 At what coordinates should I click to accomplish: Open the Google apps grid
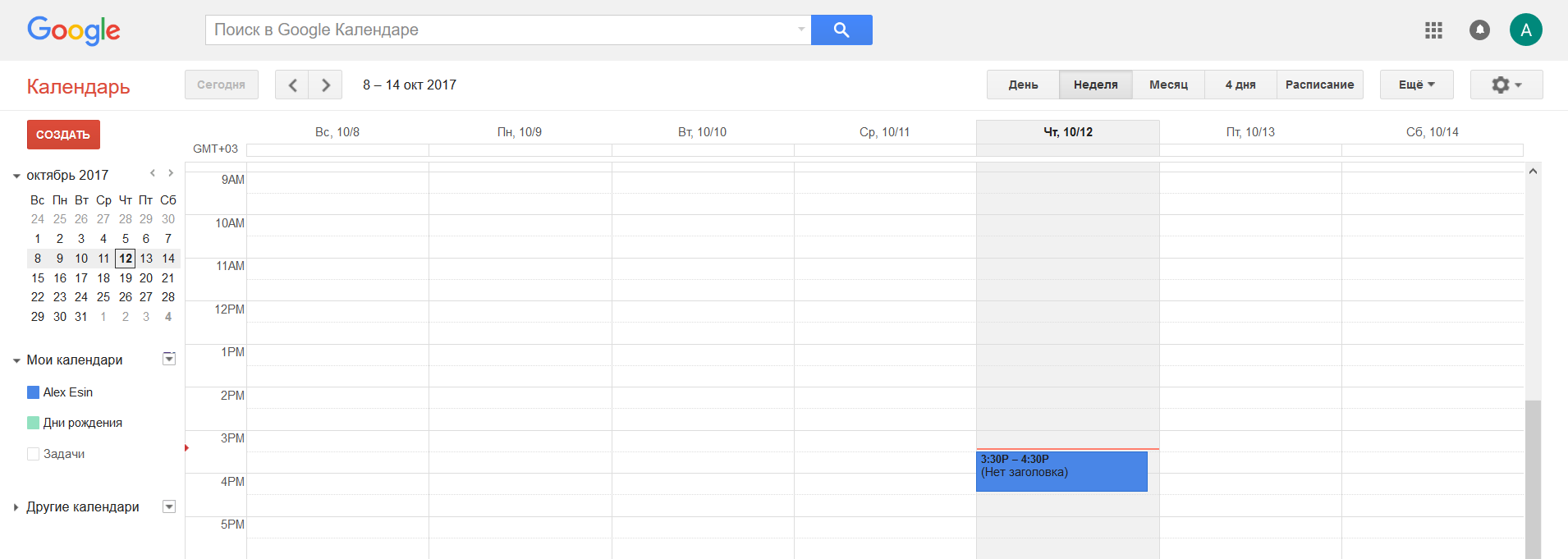[x=1433, y=30]
